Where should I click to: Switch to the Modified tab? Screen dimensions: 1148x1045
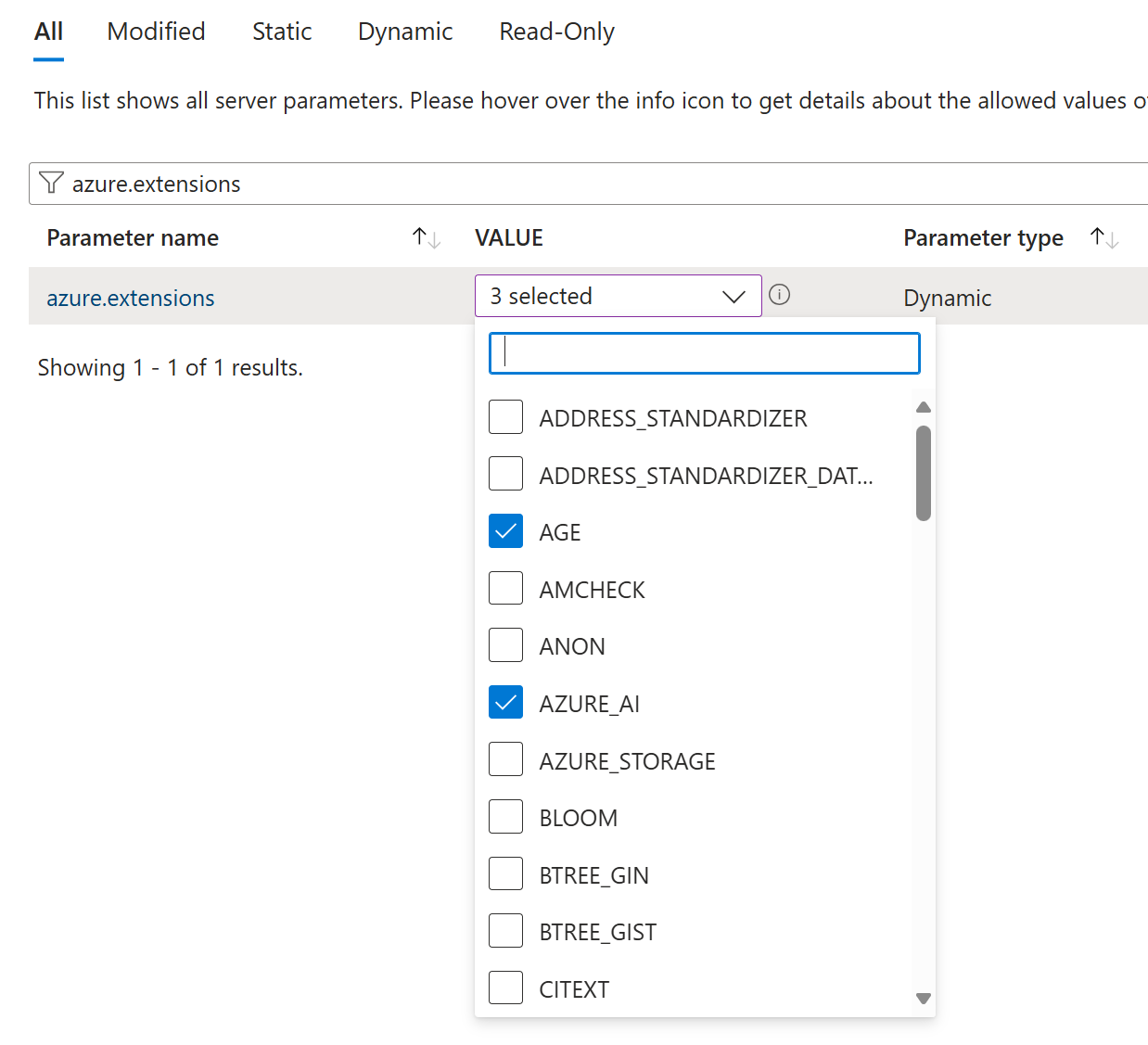tap(156, 32)
